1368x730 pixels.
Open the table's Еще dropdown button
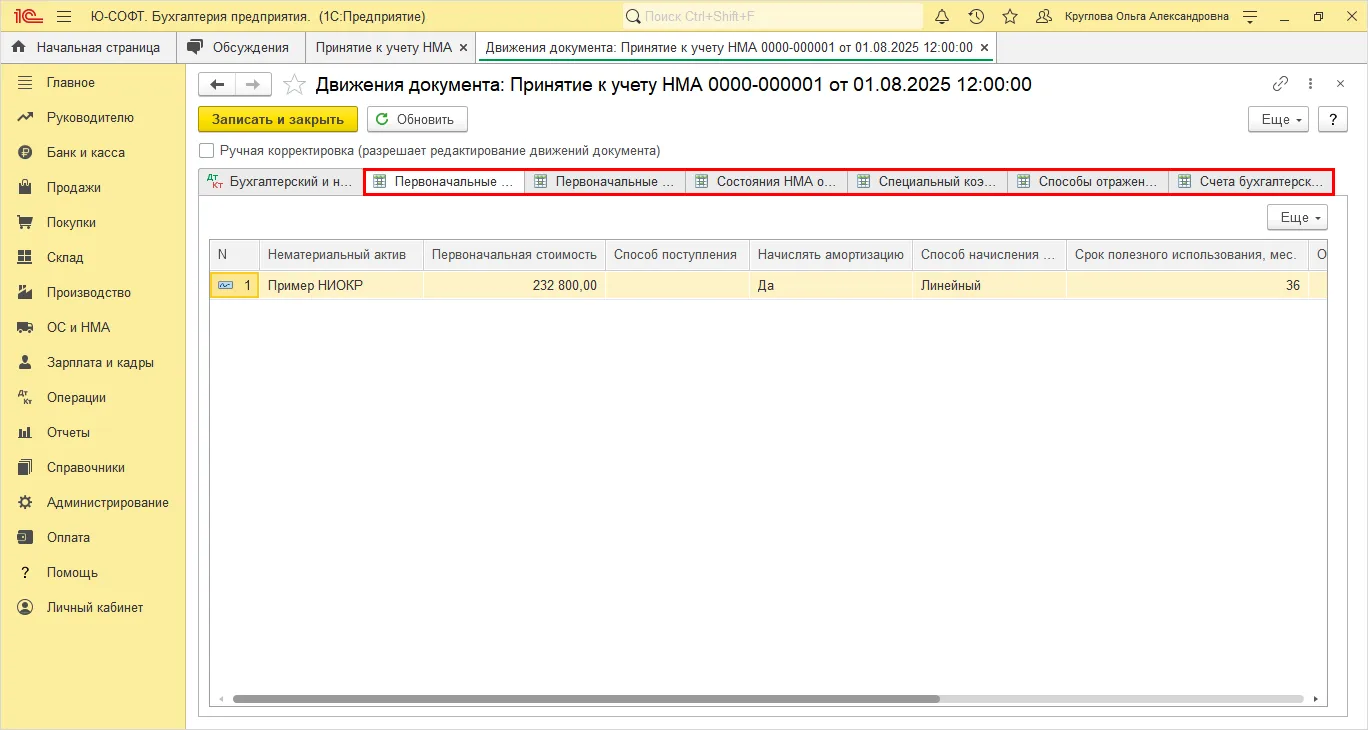pyautogui.click(x=1297, y=217)
